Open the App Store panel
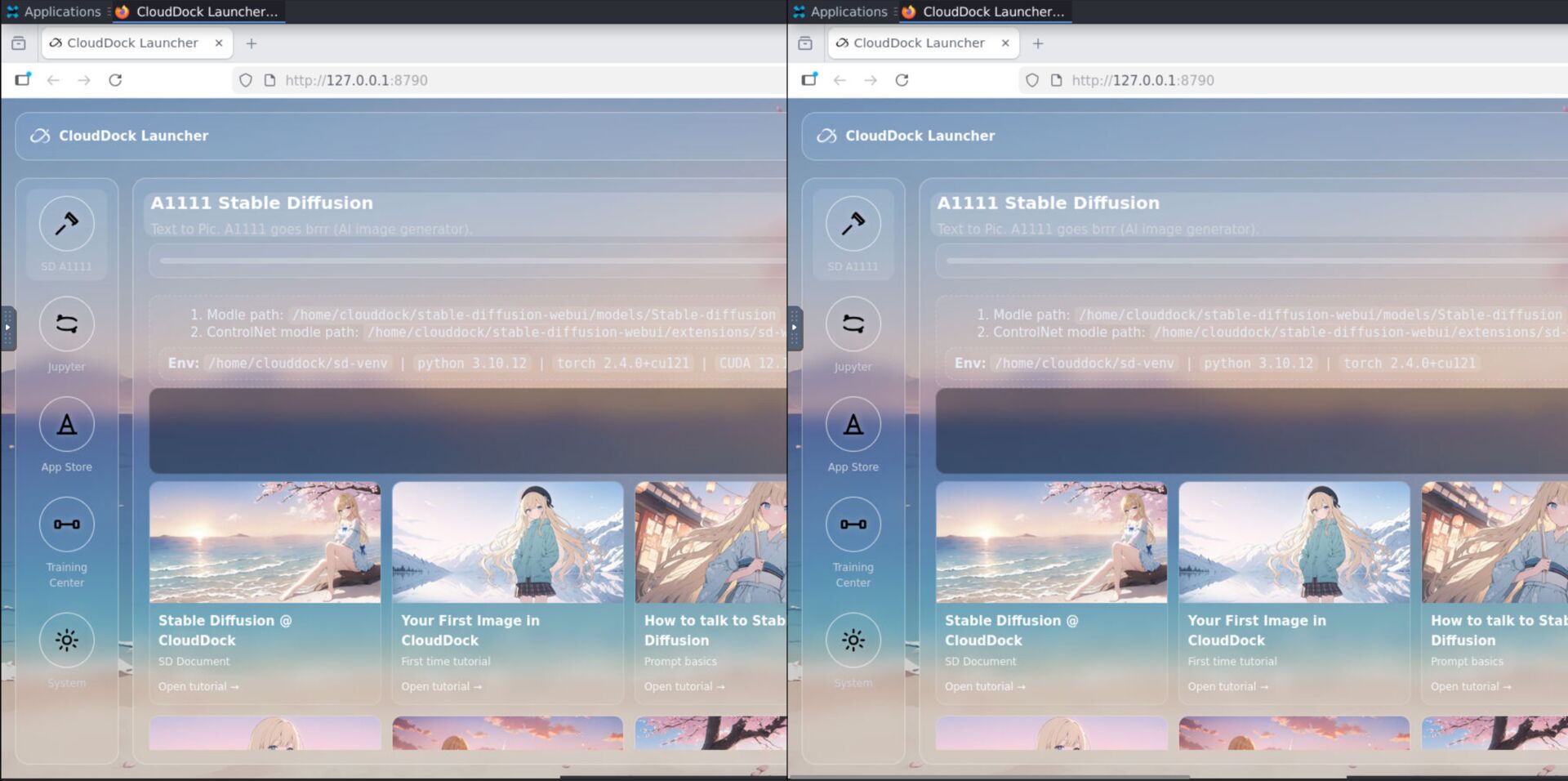1568x781 pixels. tap(67, 425)
